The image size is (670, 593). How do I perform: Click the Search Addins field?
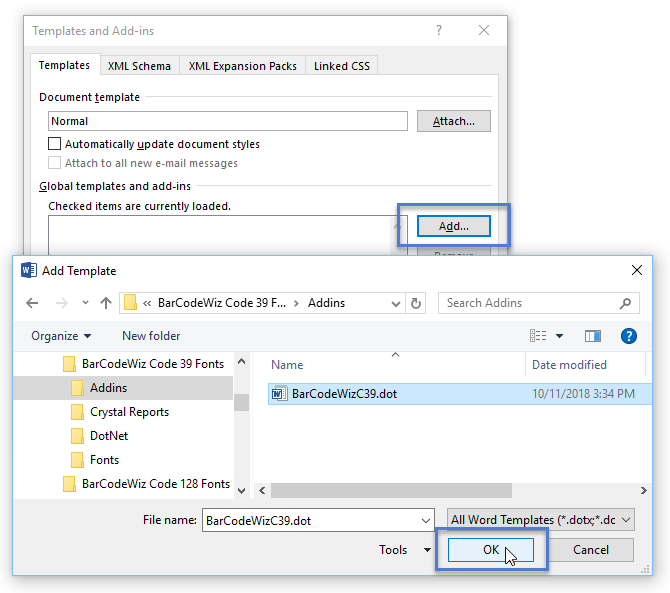[539, 303]
